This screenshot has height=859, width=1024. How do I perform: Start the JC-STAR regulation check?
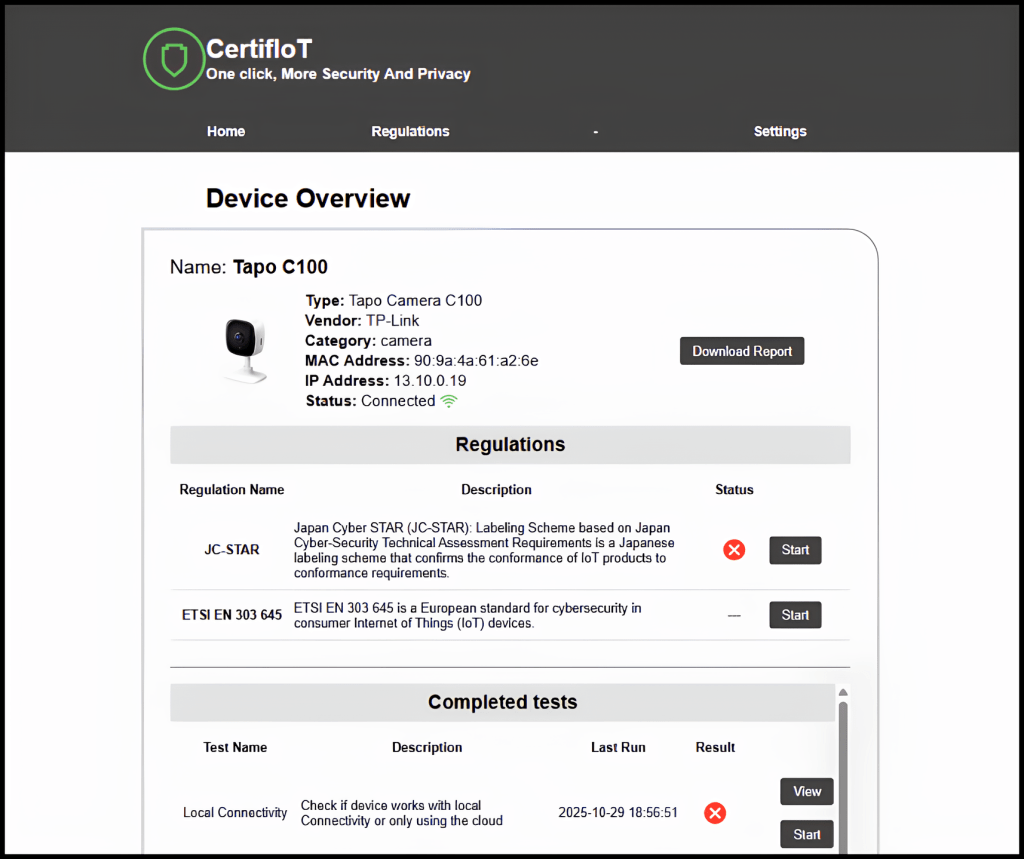pyautogui.click(x=795, y=550)
